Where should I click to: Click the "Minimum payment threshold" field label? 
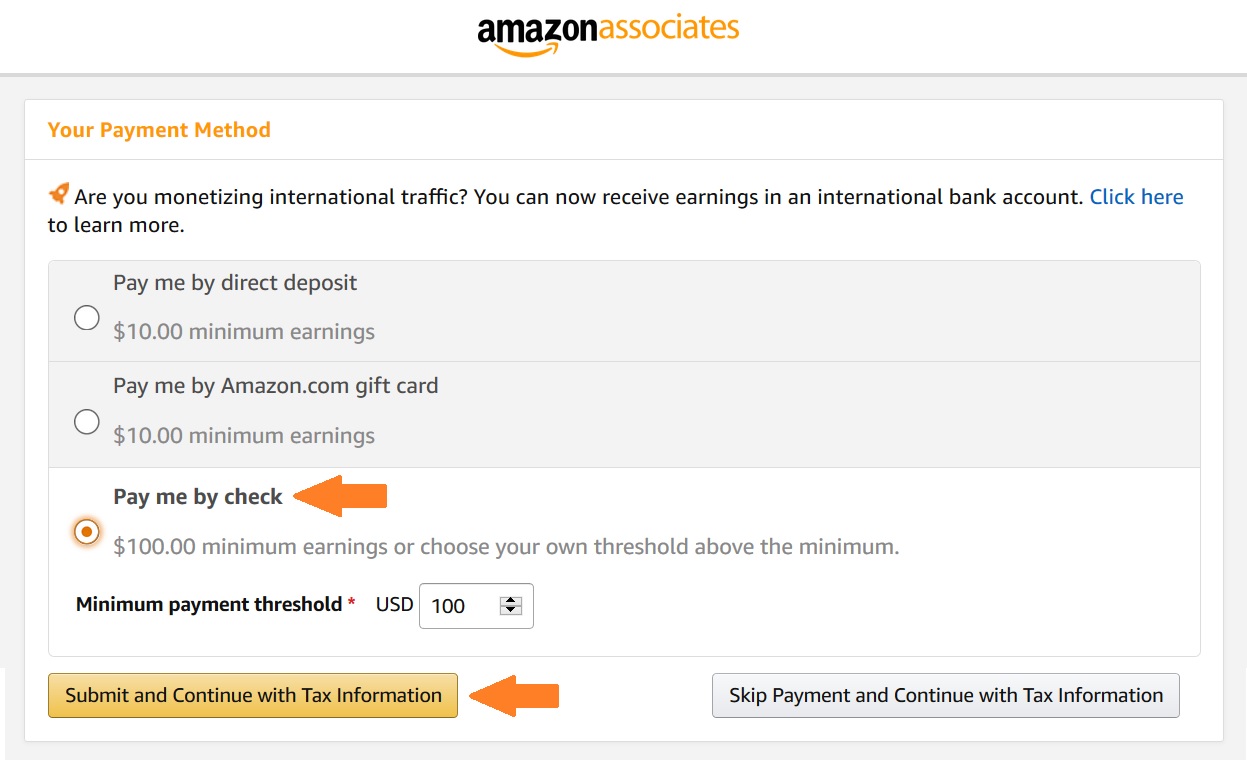[x=209, y=604]
